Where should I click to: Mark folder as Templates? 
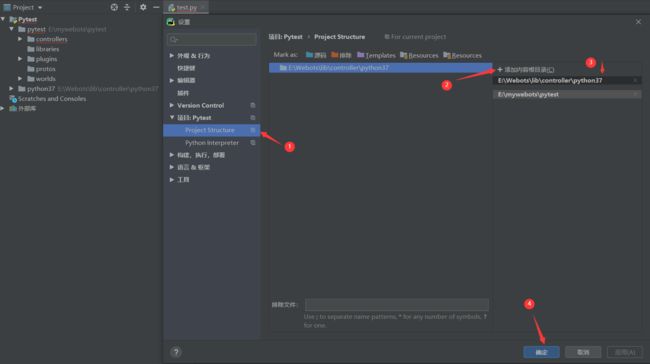[376, 55]
